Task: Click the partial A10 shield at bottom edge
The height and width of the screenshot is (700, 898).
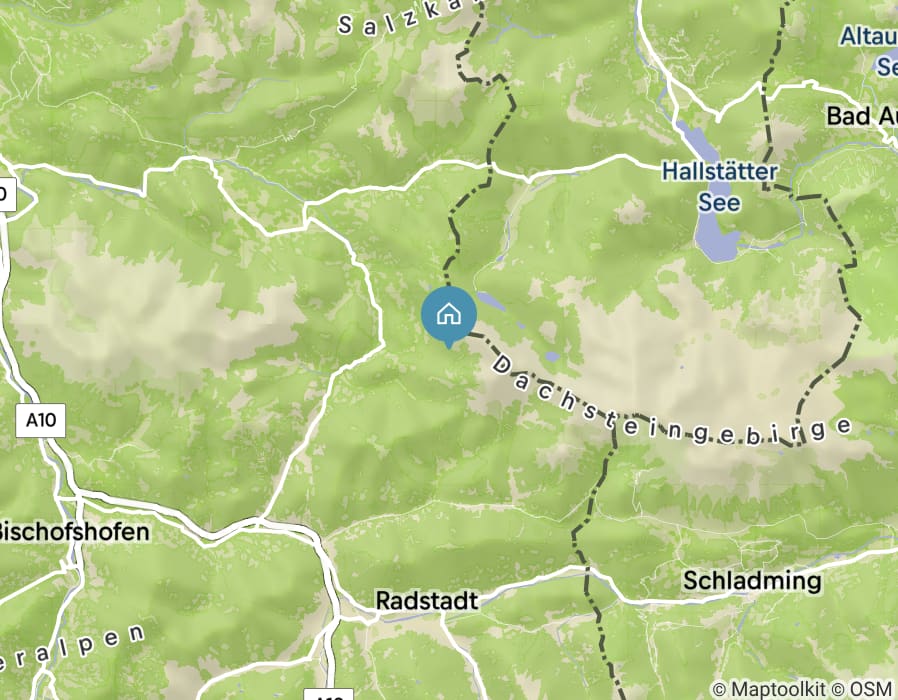Action: click(328, 694)
